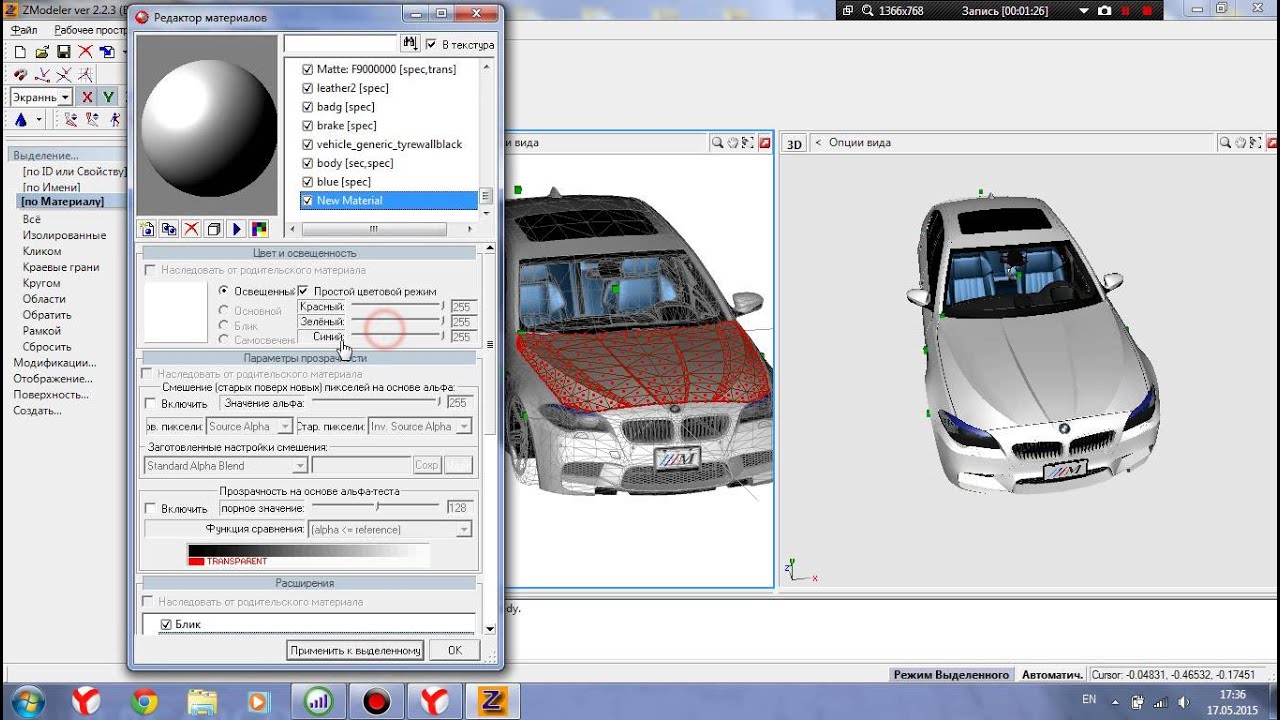Open the '(alpha <= reference)' comparison dropdown
This screenshot has width=1280, height=720.
coord(390,529)
